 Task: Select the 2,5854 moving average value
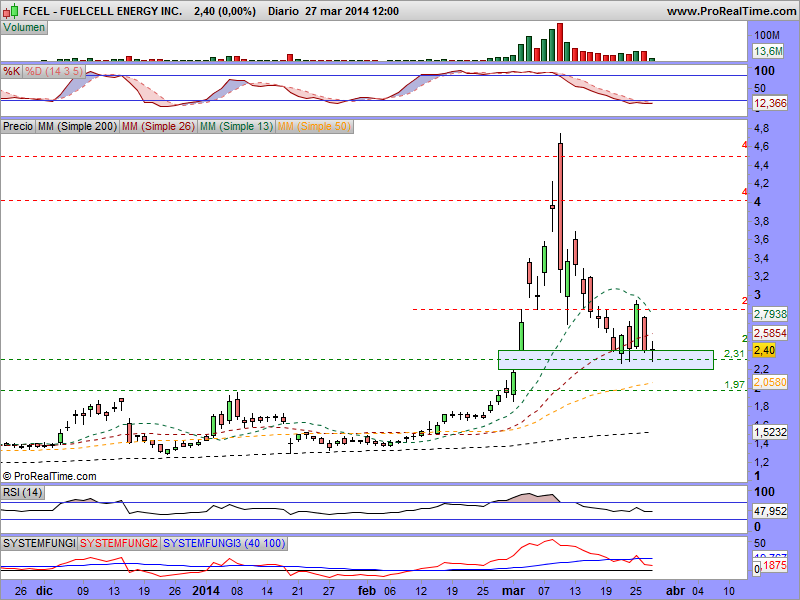[x=770, y=333]
